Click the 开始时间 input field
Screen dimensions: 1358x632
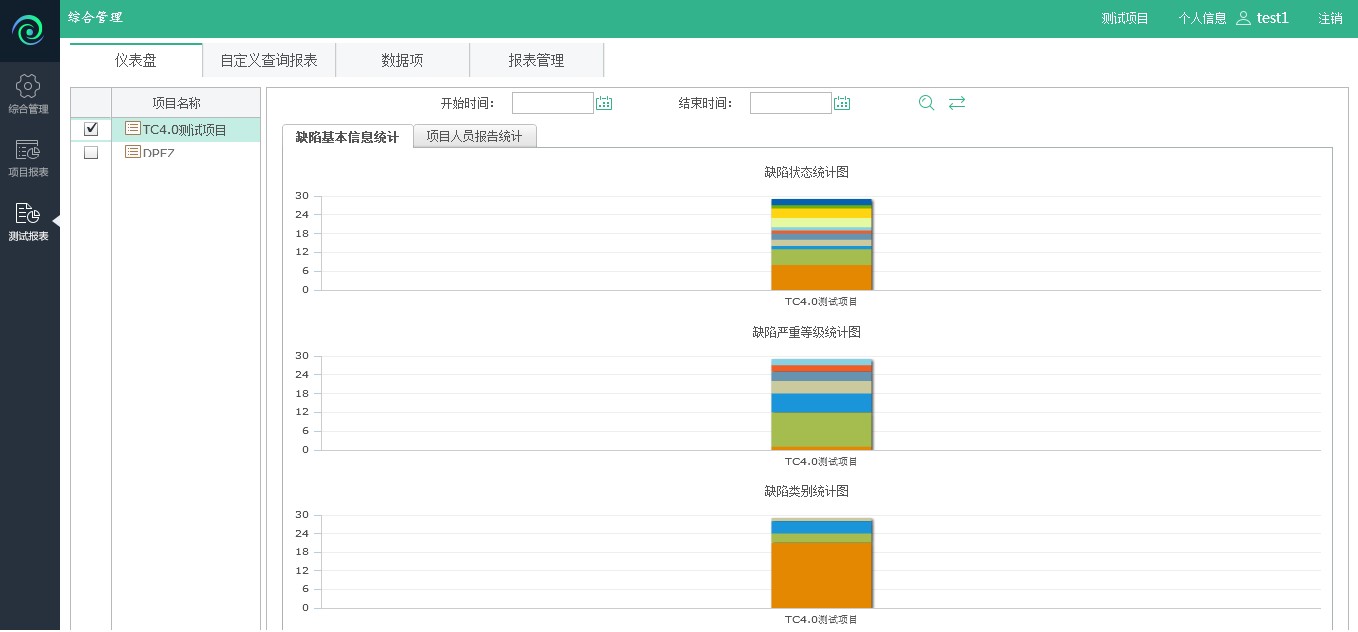click(552, 103)
